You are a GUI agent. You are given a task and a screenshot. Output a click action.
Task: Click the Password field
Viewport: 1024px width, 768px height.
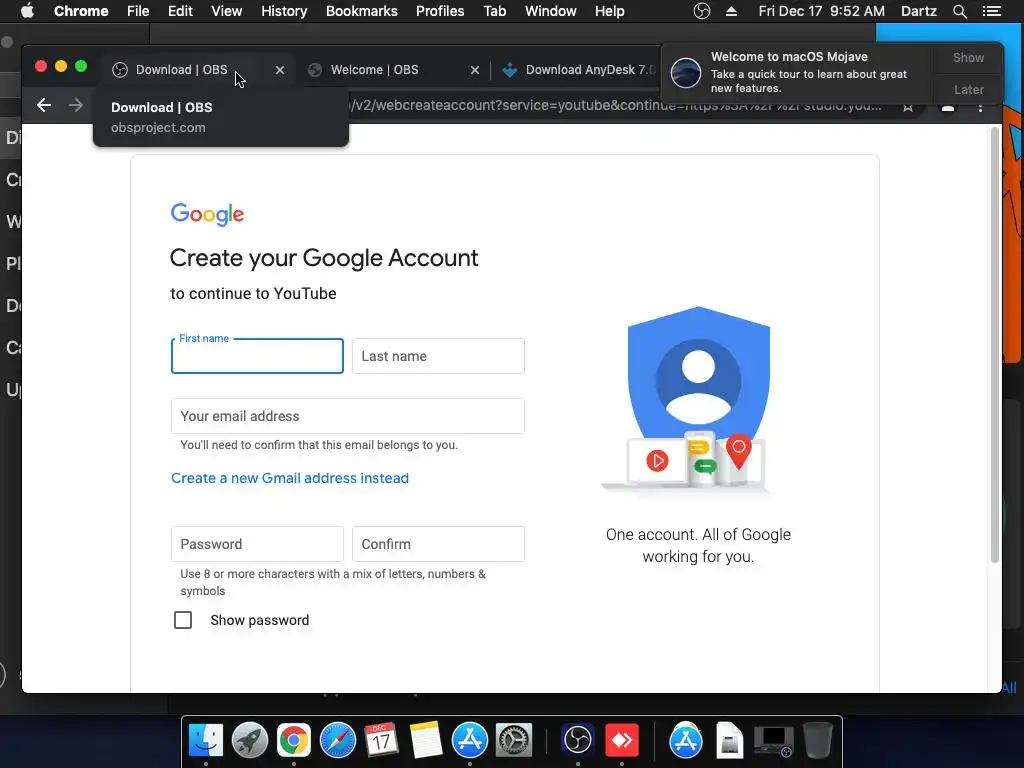point(257,544)
